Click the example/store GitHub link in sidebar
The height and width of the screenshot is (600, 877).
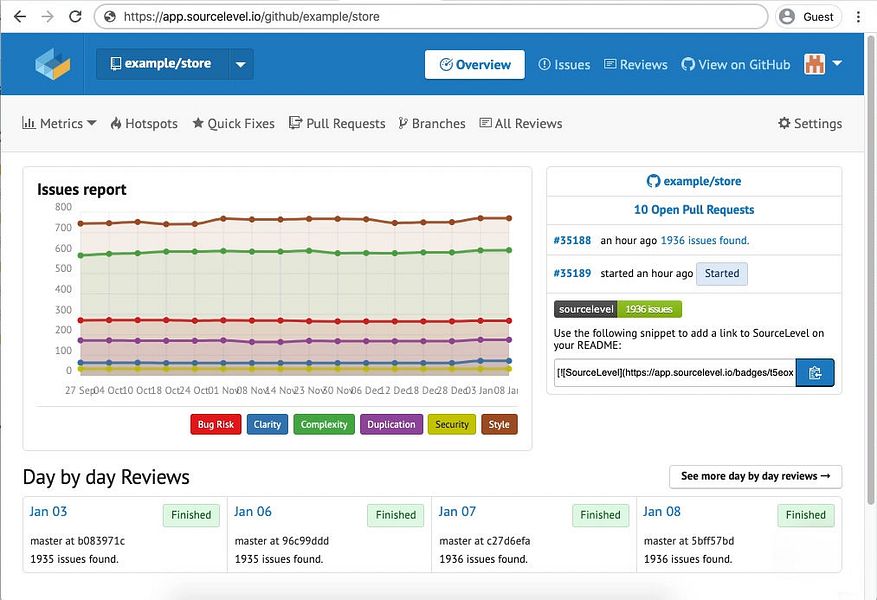[694, 181]
